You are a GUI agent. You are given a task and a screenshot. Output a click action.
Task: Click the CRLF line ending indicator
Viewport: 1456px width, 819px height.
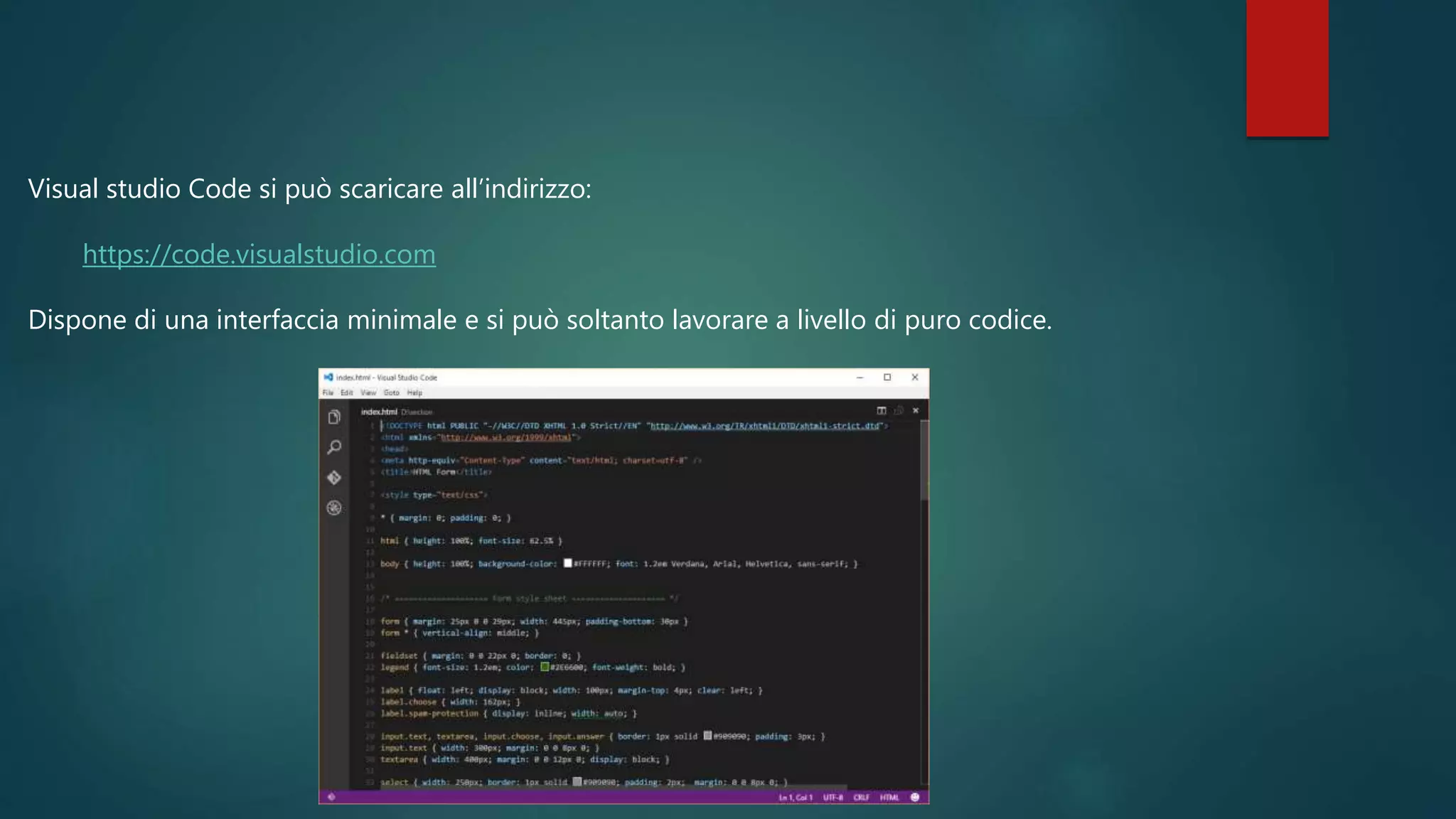861,798
